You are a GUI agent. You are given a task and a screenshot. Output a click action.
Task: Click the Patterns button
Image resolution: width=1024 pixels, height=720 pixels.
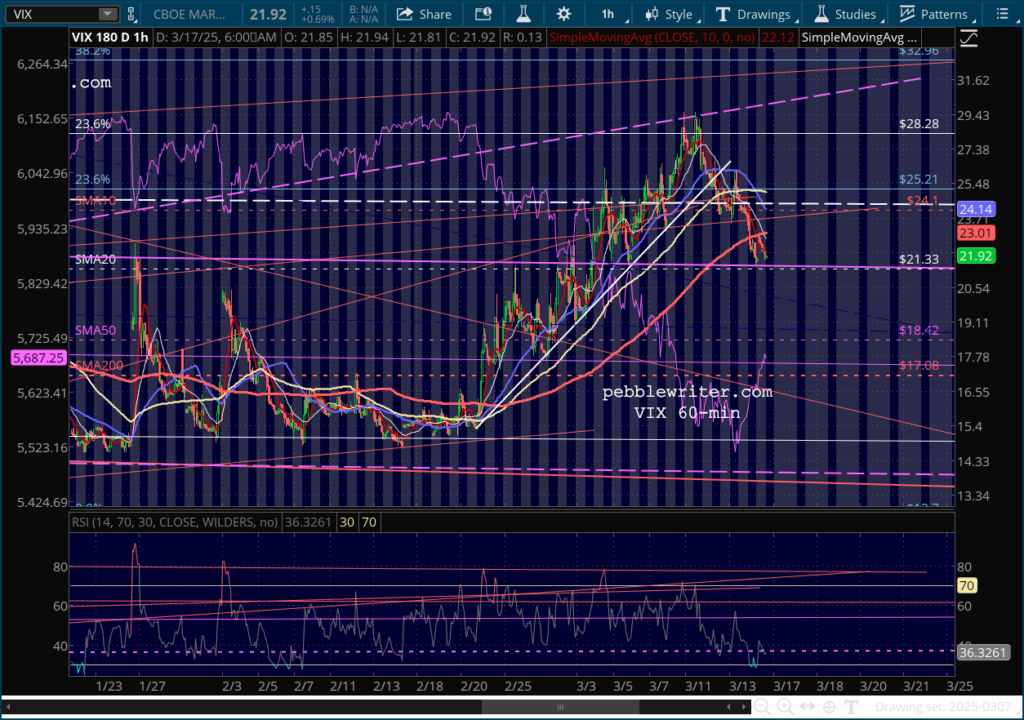(934, 14)
